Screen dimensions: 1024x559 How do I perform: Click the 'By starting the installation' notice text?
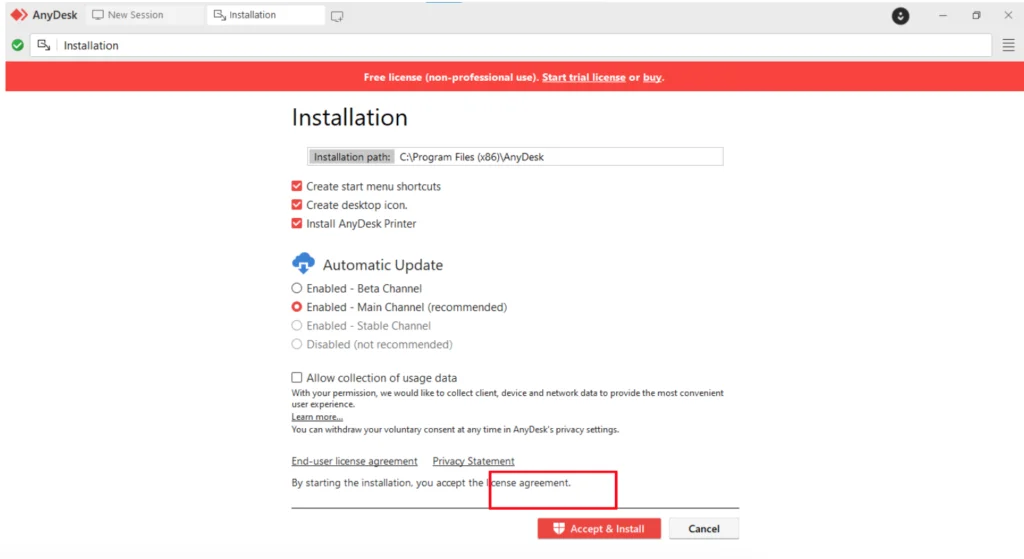(431, 483)
